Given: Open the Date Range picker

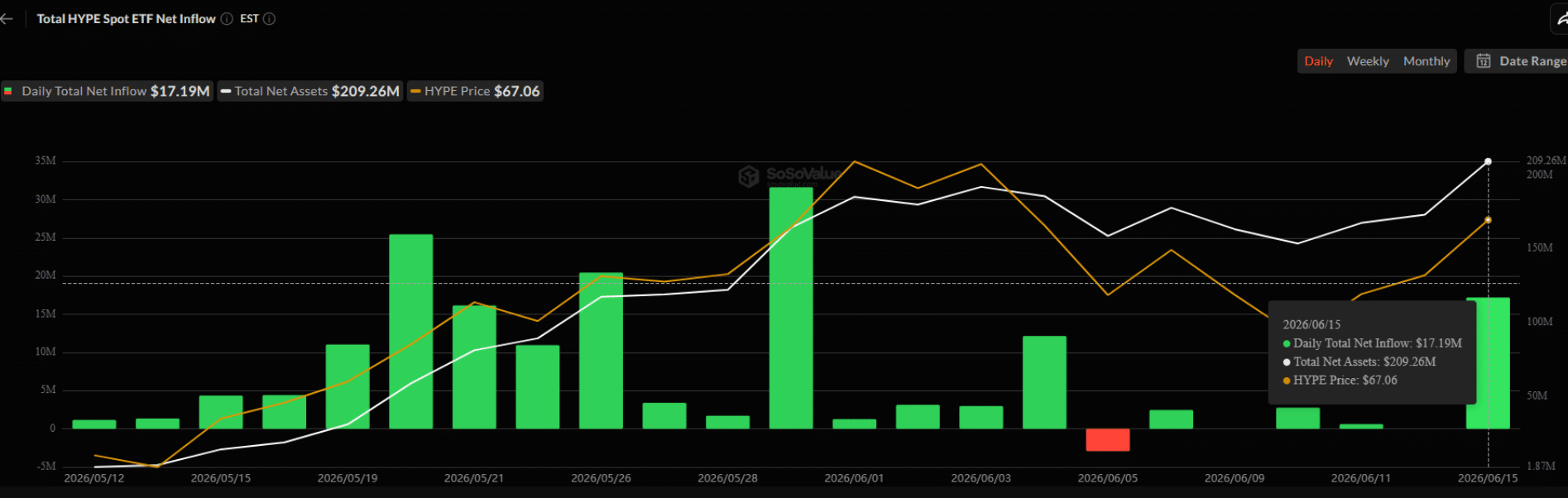Looking at the screenshot, I should click(x=1518, y=61).
